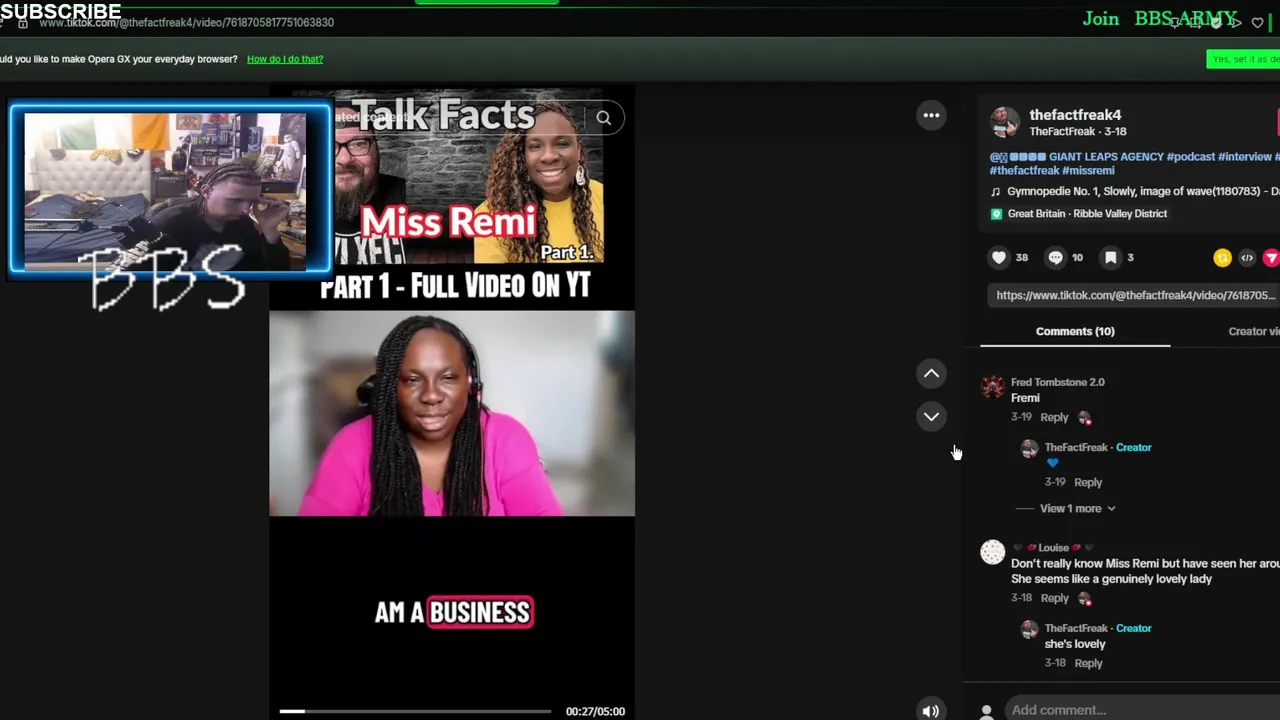Open Louise's commenter avatar
Image resolution: width=1280 pixels, height=720 pixels.
click(992, 552)
